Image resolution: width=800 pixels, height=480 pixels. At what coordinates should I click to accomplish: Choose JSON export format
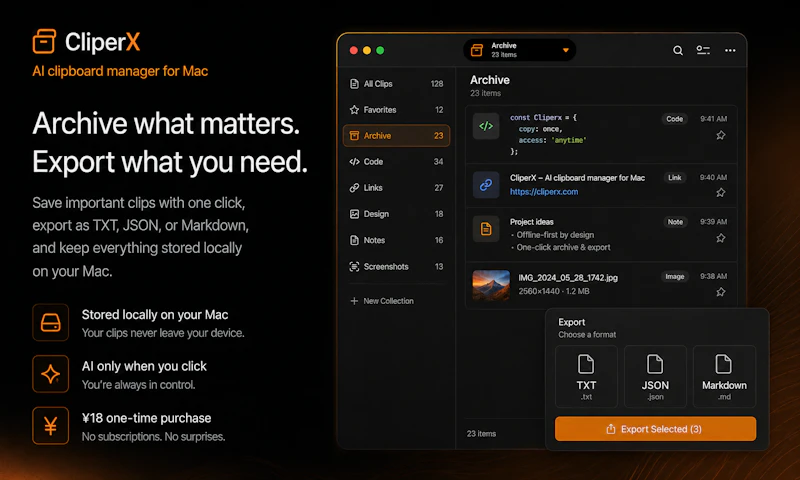click(655, 376)
